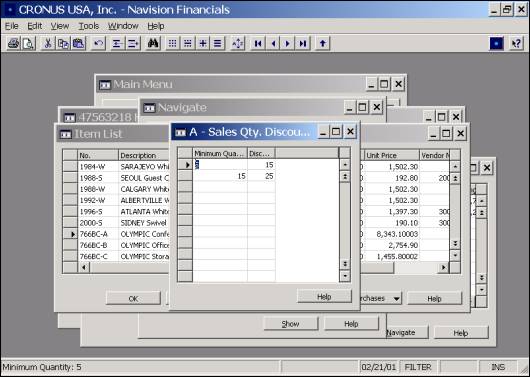Click unit price 192.80 cell
Viewport: 530px width, 377px height.
click(x=391, y=178)
